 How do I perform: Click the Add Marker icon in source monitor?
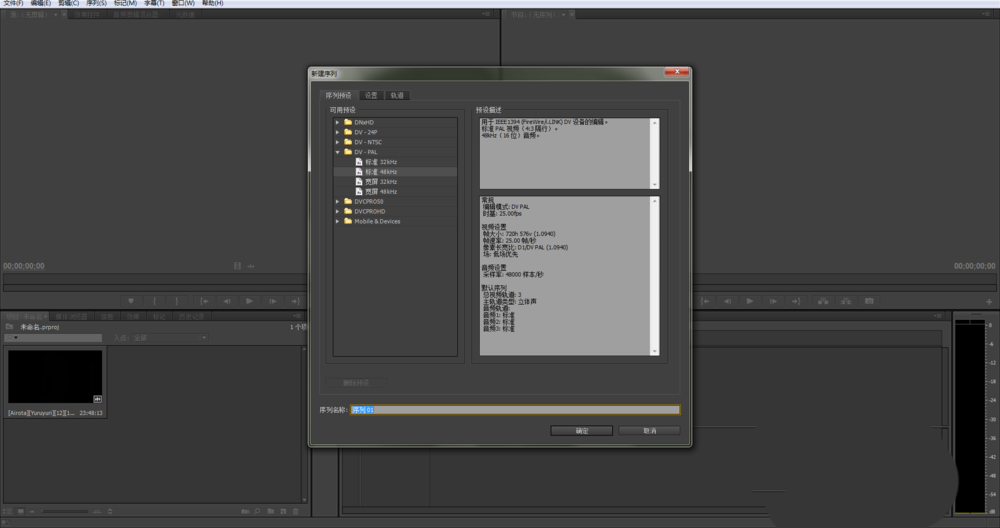[131, 301]
